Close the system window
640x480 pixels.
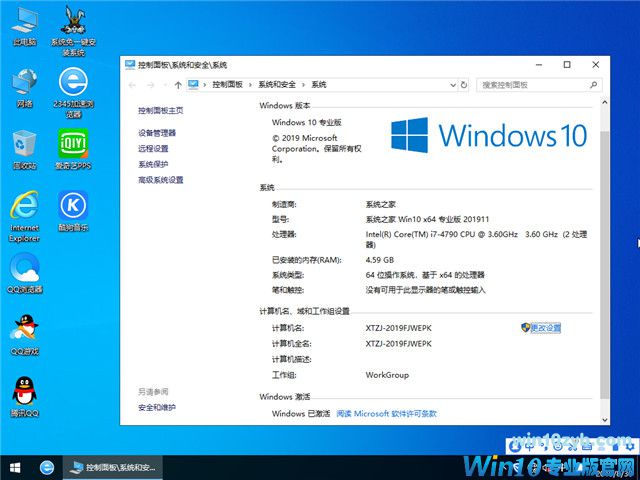coord(596,64)
